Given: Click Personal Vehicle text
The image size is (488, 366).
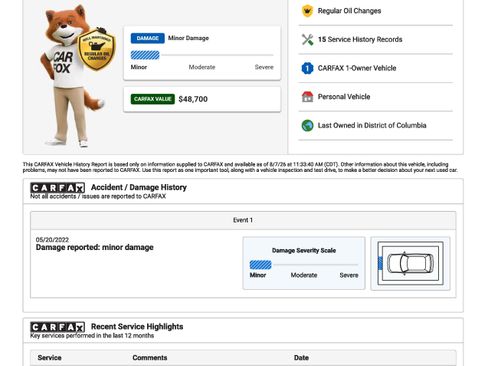Looking at the screenshot, I should 344,97.
